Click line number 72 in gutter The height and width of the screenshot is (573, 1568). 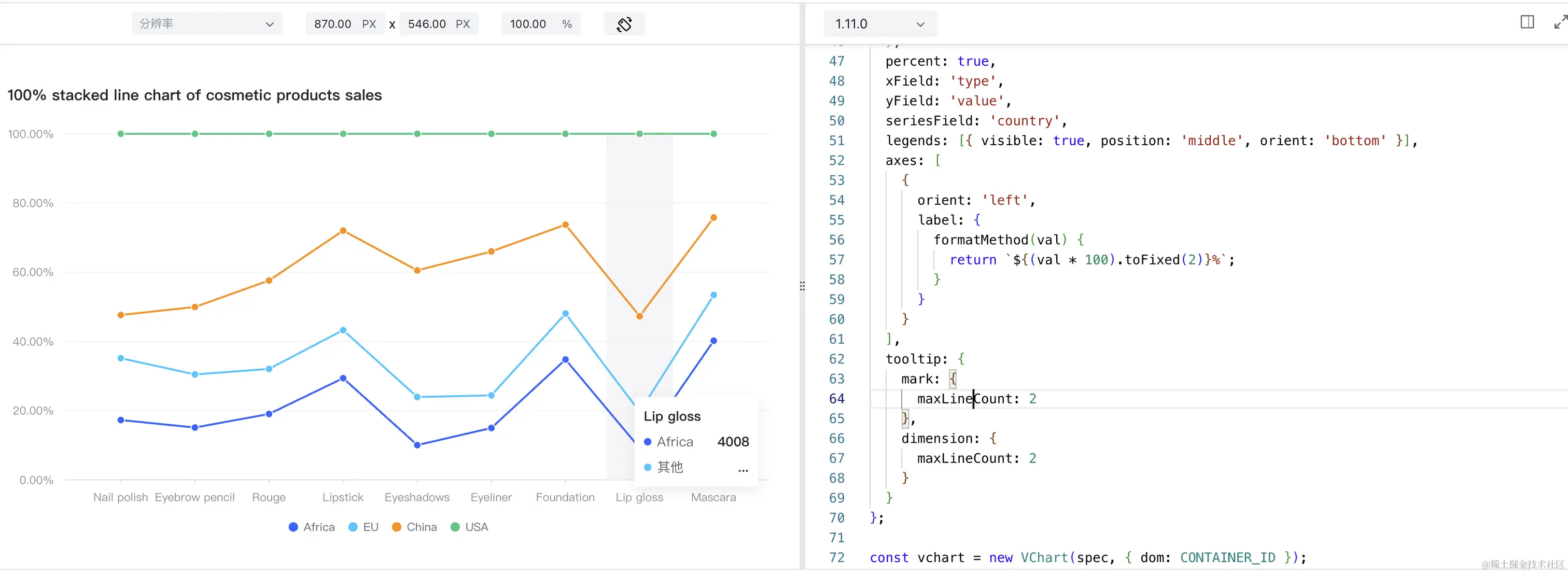(836, 558)
